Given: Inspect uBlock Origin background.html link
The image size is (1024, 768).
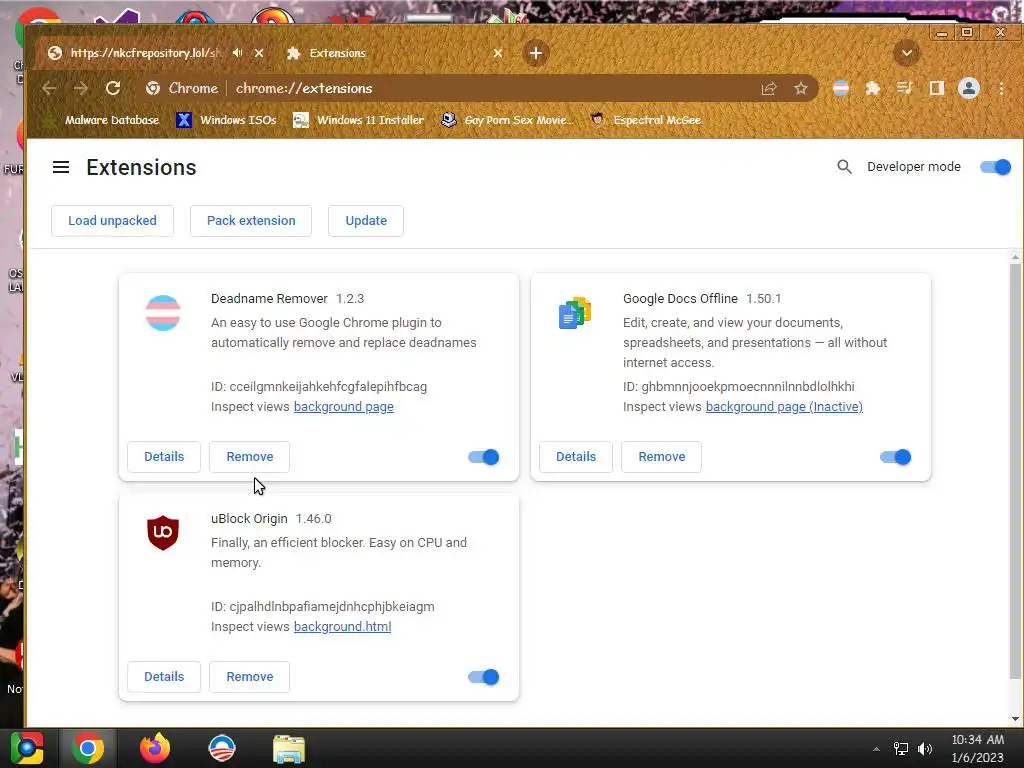Looking at the screenshot, I should (x=342, y=627).
